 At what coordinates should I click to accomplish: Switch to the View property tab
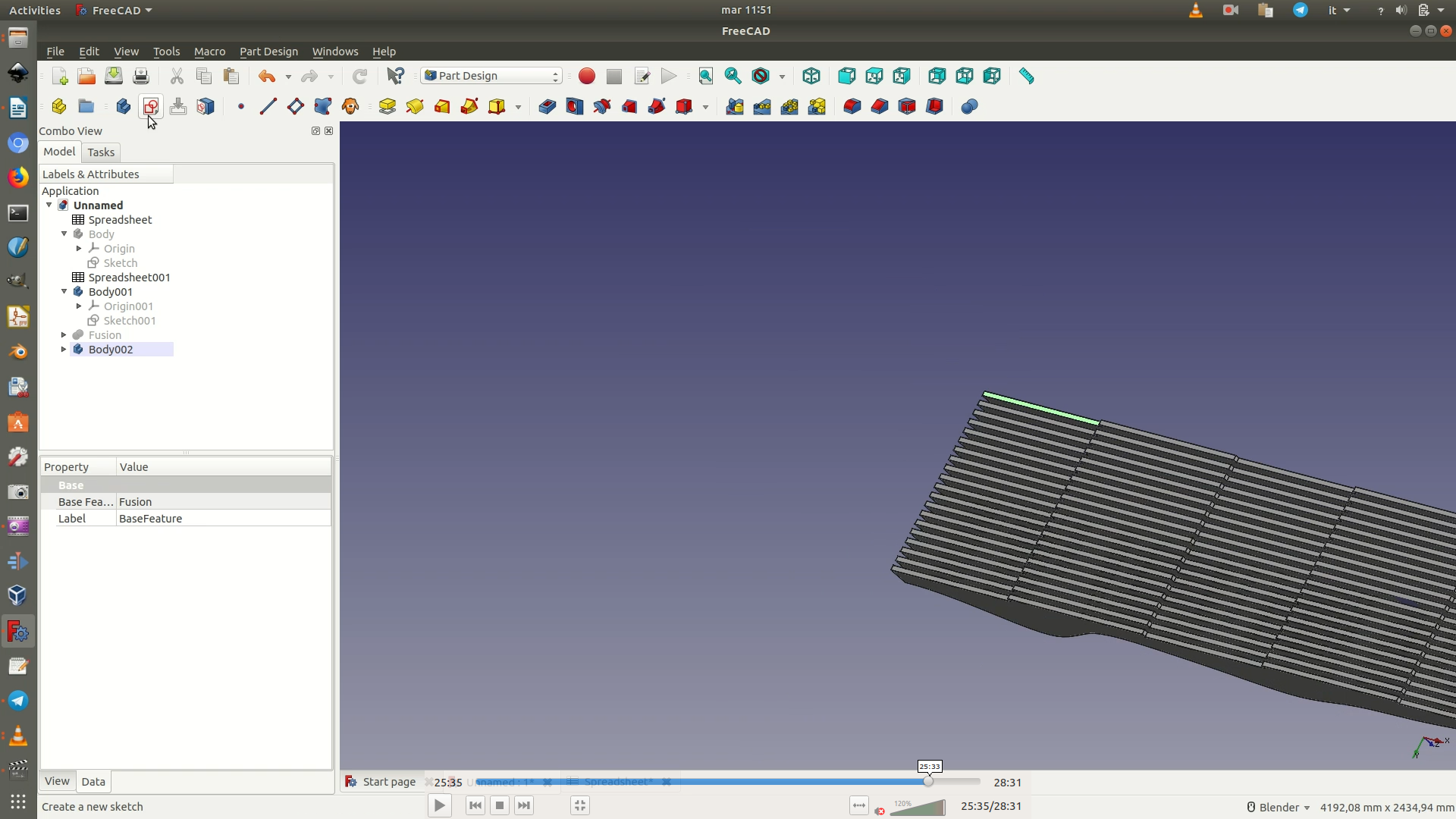click(57, 781)
